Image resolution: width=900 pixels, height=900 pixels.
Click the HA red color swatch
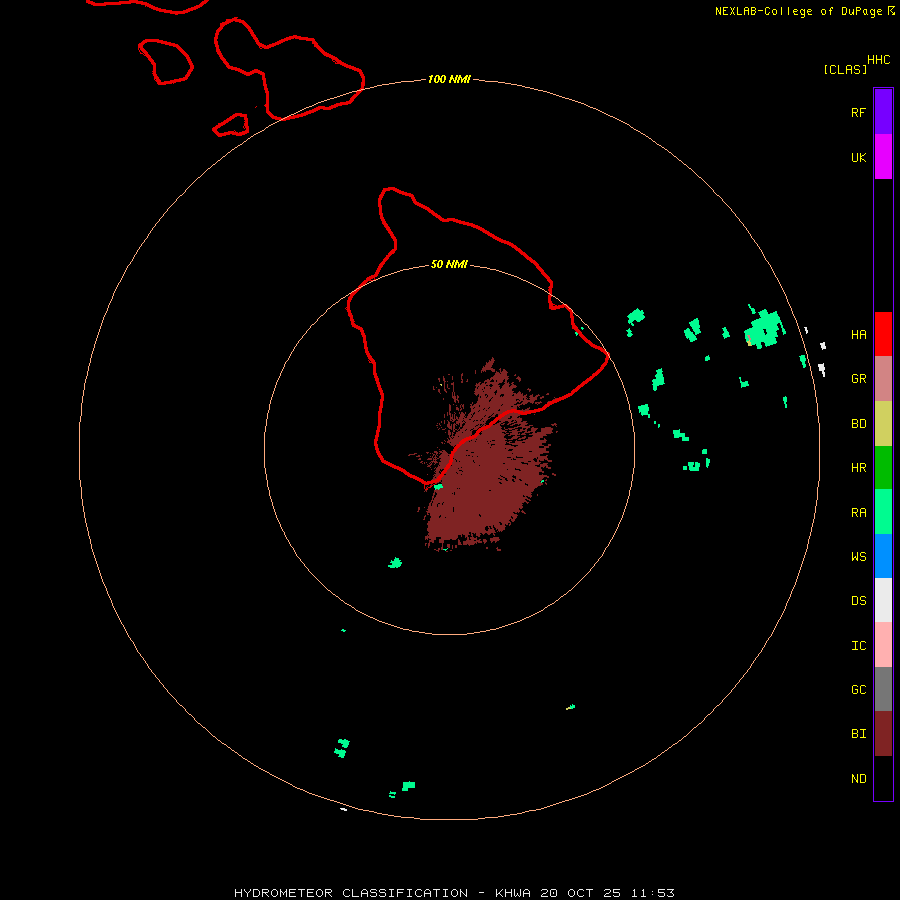coord(883,334)
